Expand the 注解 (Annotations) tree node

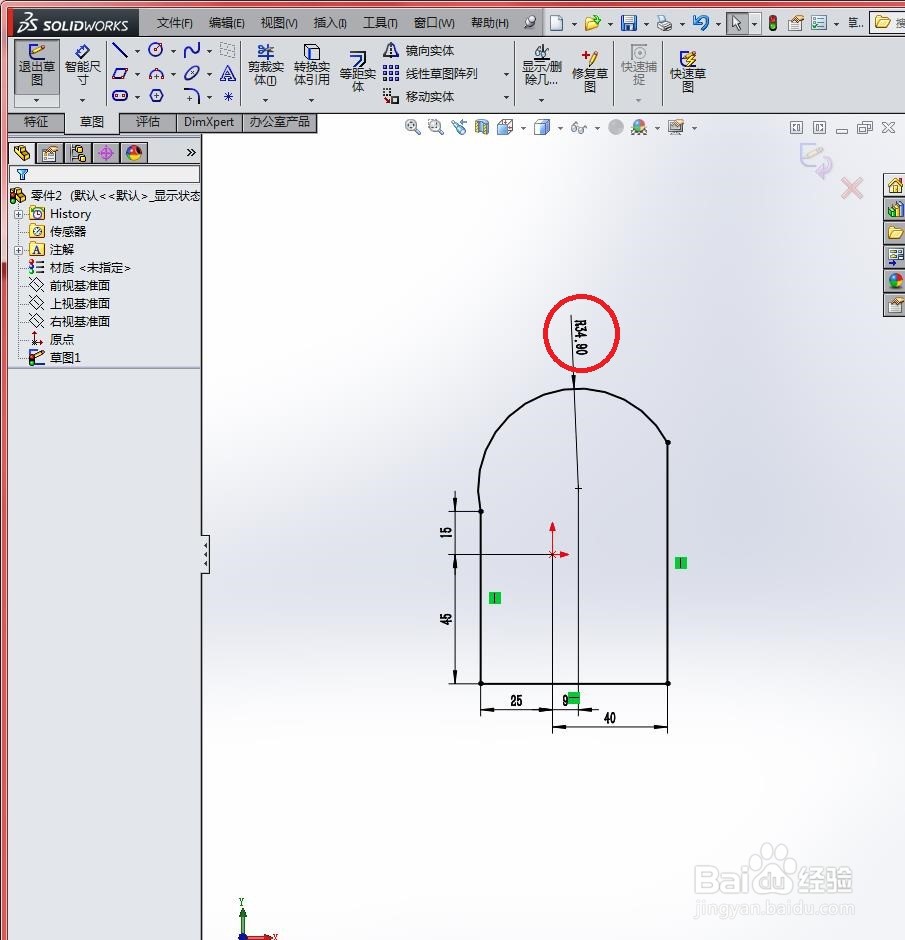coord(19,250)
